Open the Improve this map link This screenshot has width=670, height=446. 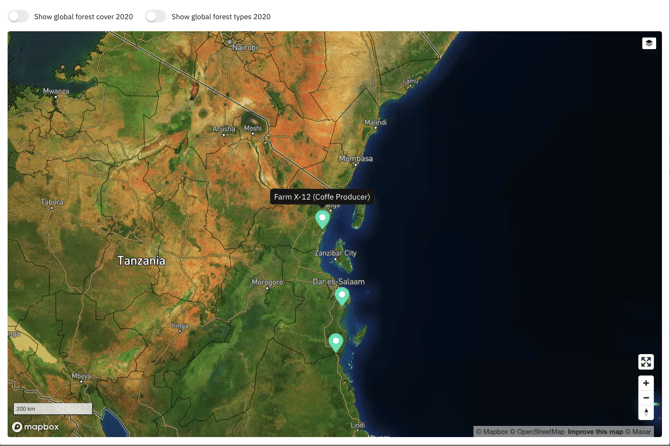[x=595, y=432]
